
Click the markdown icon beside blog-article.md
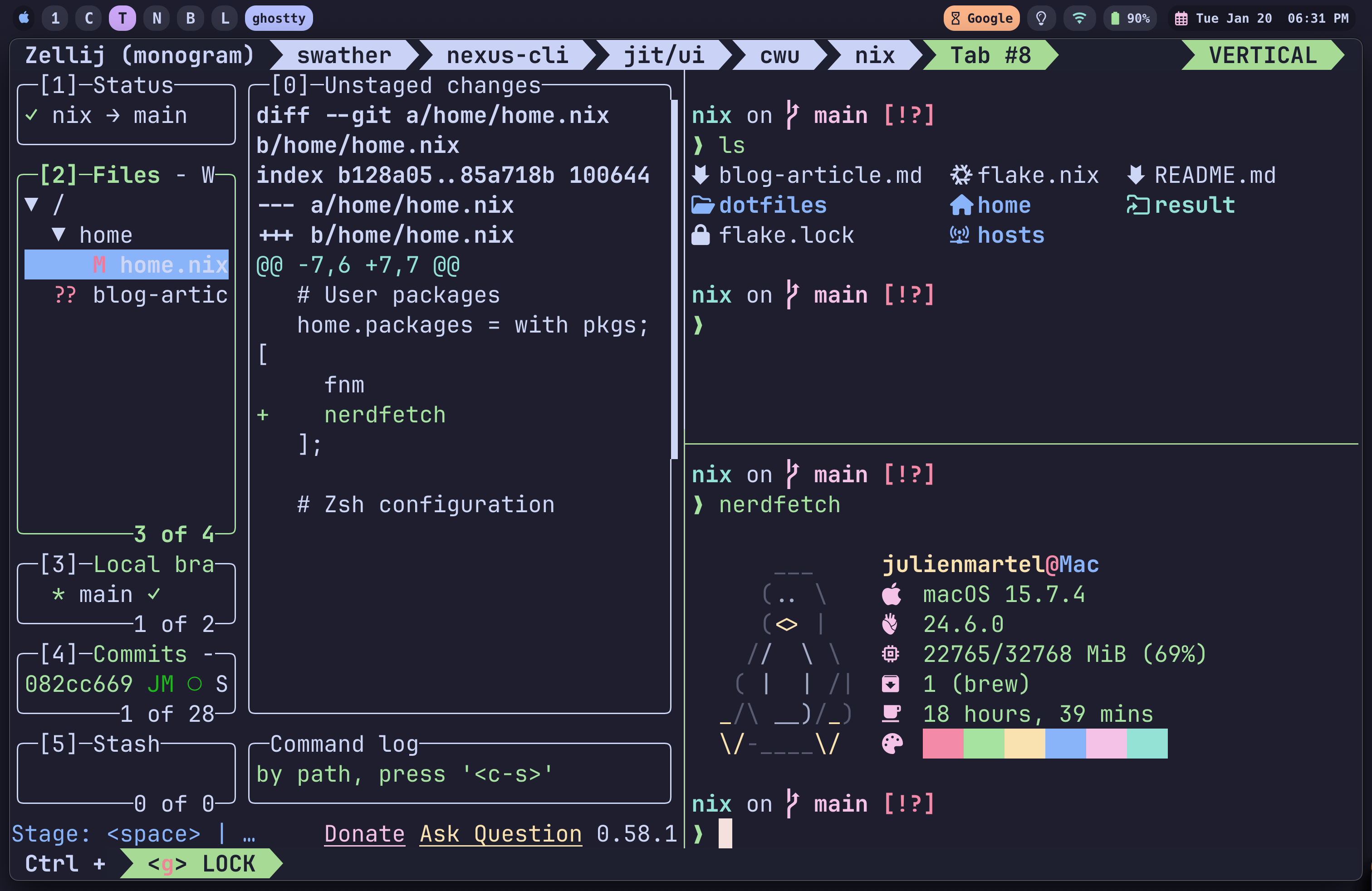coord(701,175)
